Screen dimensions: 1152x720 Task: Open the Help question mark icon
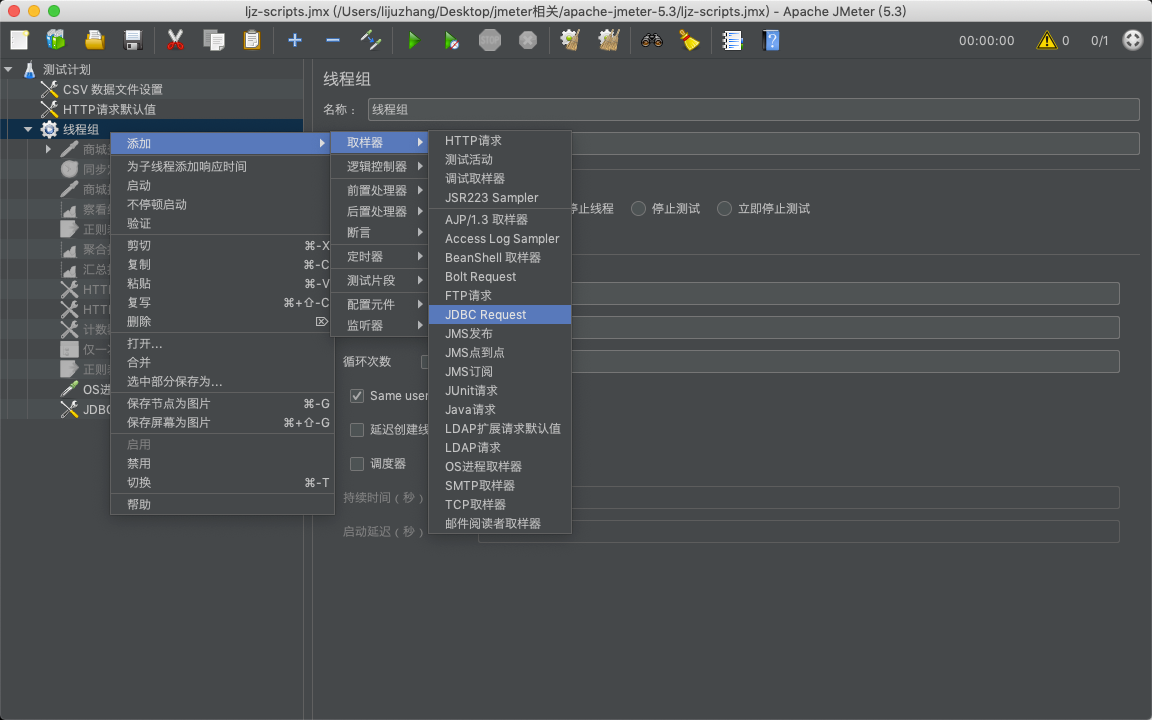coord(771,40)
